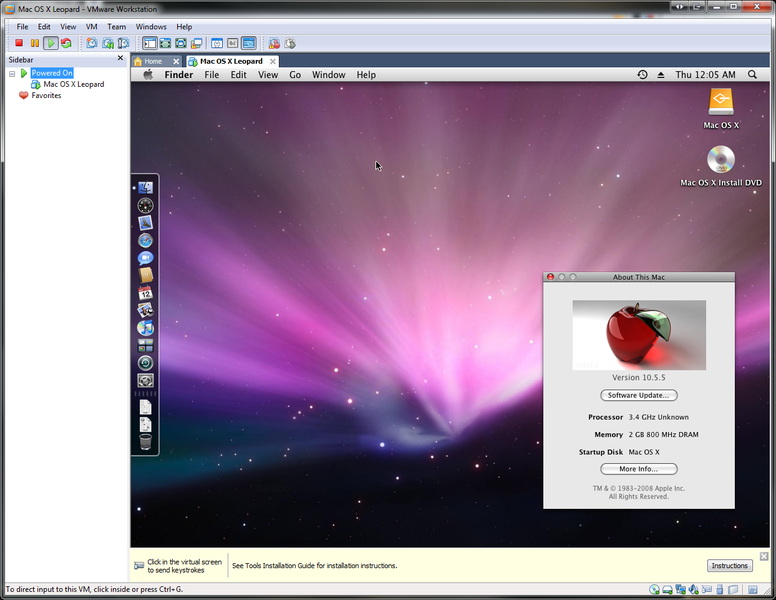
Task: Click the red Power Off toolbar button
Action: (x=19, y=43)
